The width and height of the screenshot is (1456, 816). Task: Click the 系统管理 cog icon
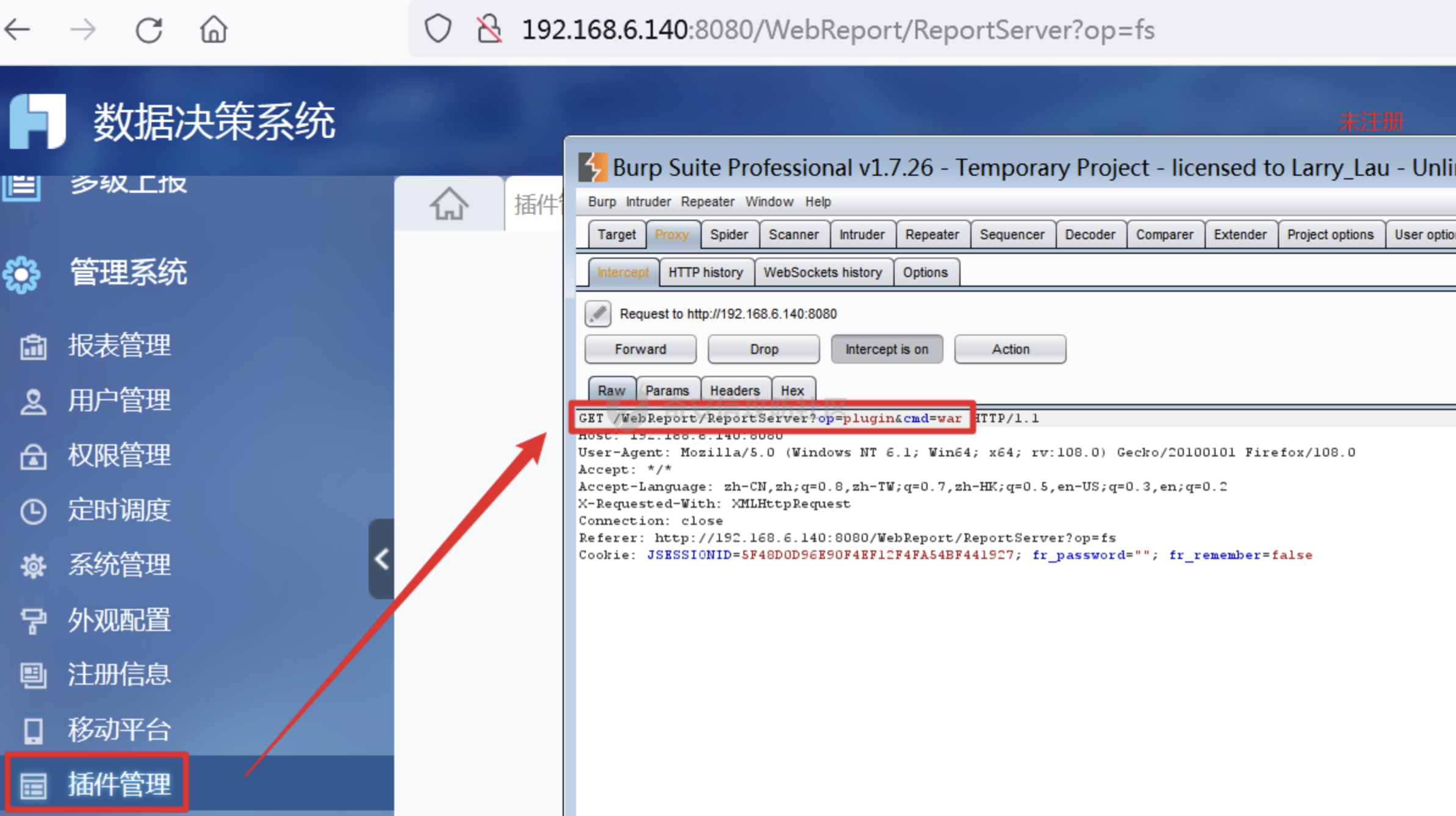click(x=33, y=567)
